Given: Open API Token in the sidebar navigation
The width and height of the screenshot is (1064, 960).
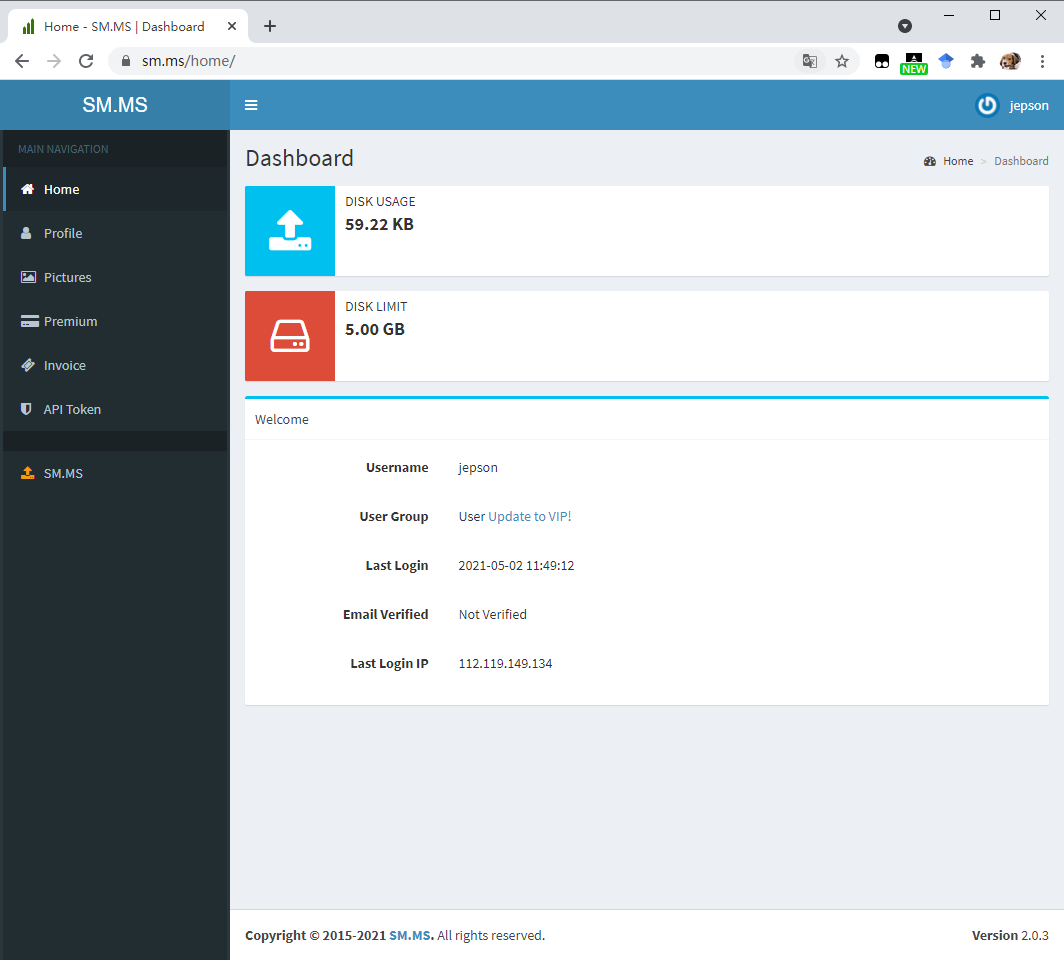Looking at the screenshot, I should pos(115,409).
